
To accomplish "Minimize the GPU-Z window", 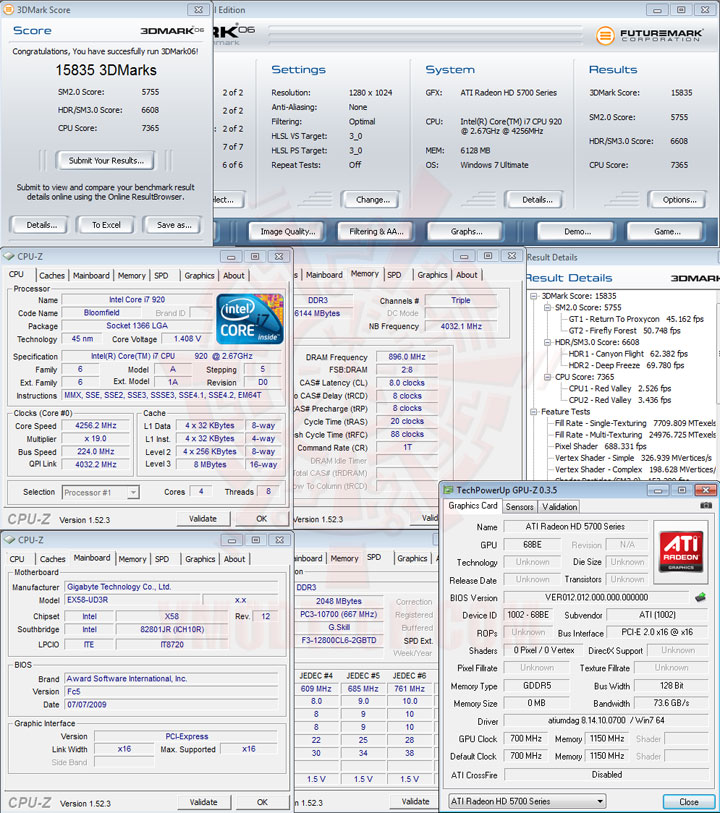I will (x=658, y=490).
